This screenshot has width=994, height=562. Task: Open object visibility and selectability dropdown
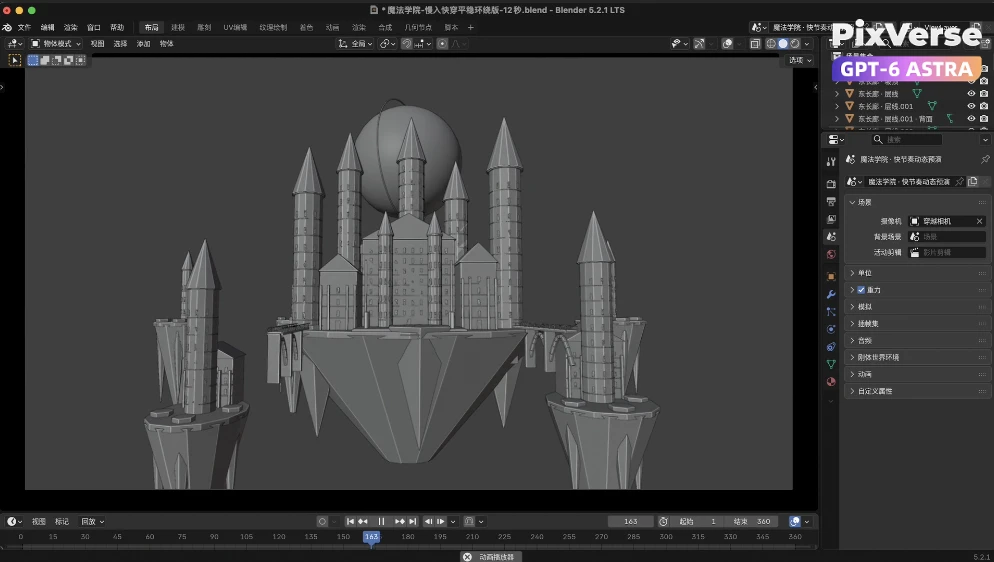point(680,44)
